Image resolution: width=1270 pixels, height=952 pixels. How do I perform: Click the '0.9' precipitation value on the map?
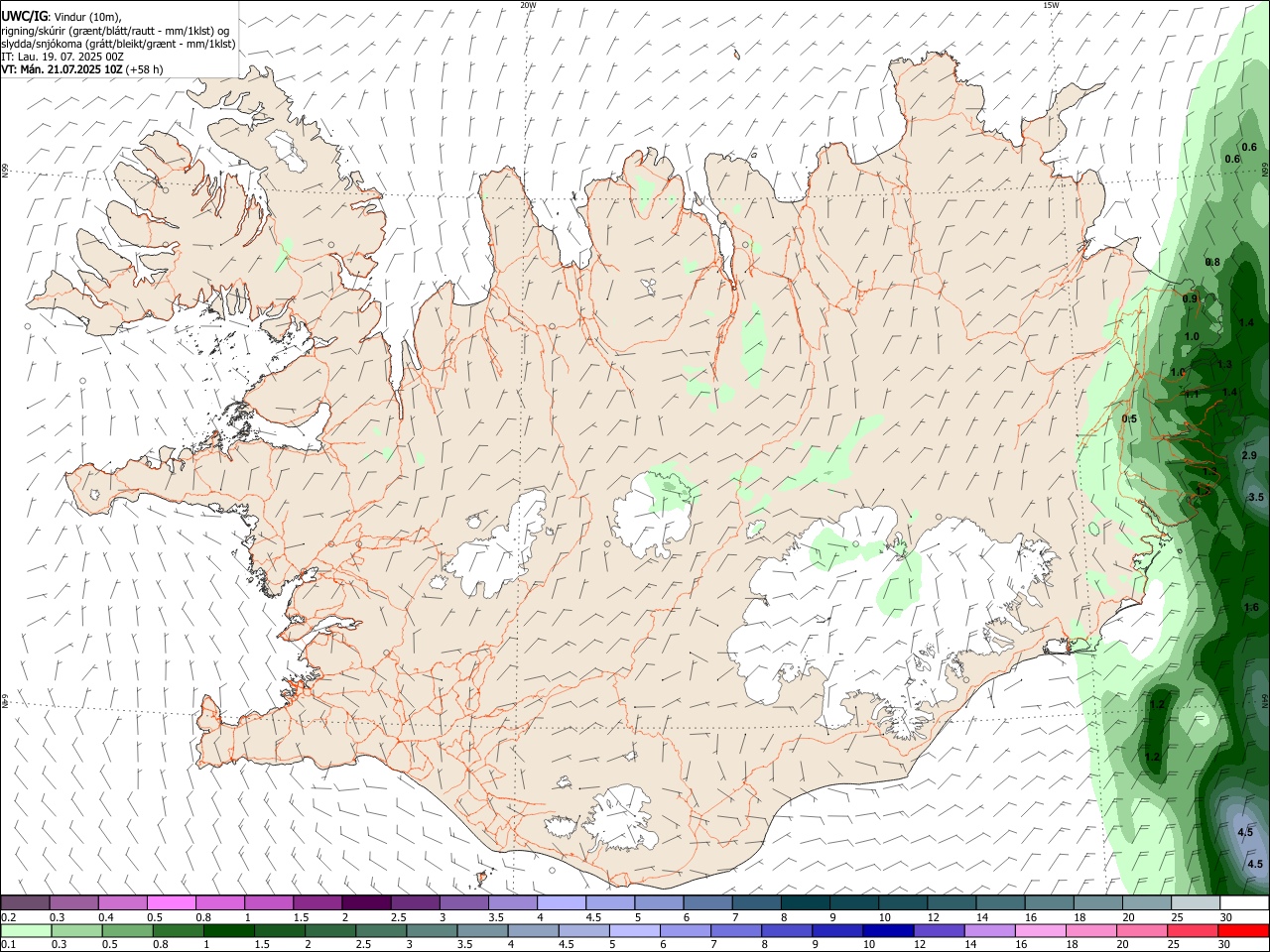coord(1190,298)
